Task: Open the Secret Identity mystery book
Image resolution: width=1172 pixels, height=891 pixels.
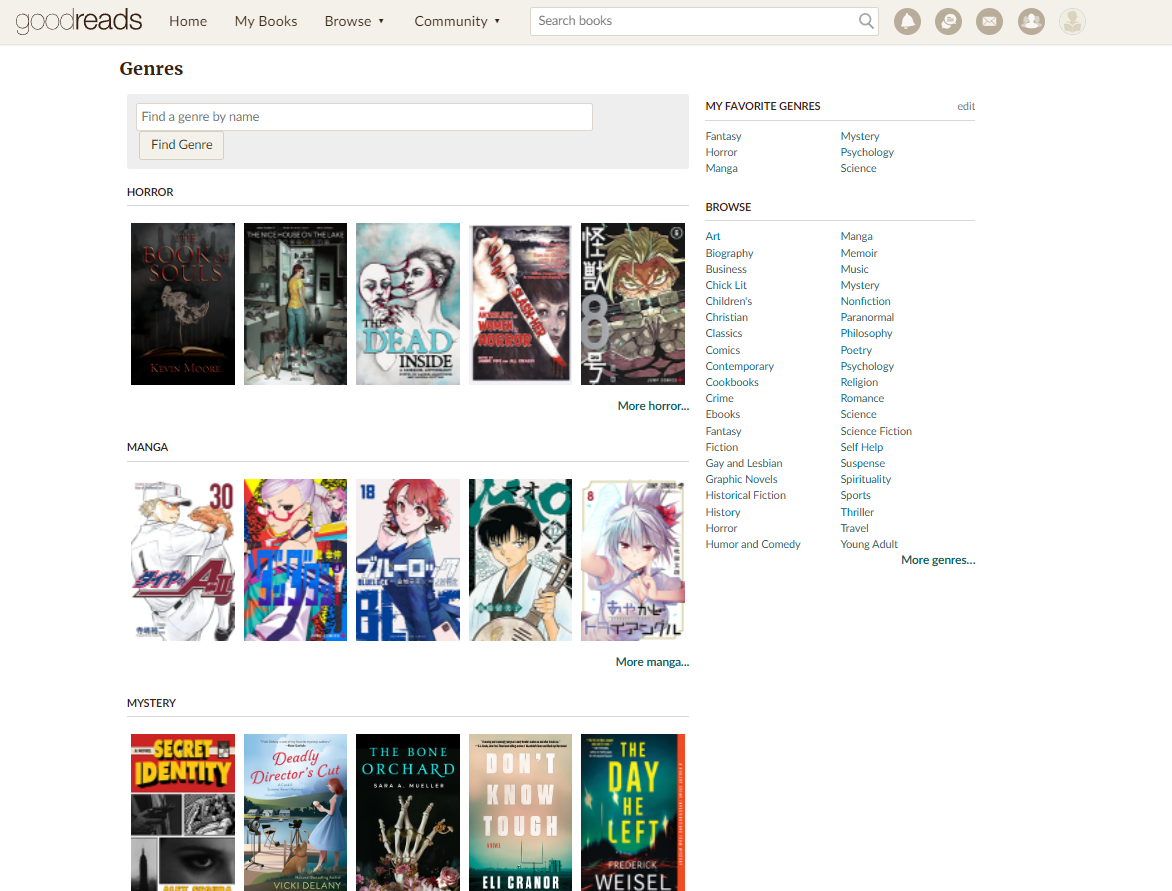Action: 183,812
